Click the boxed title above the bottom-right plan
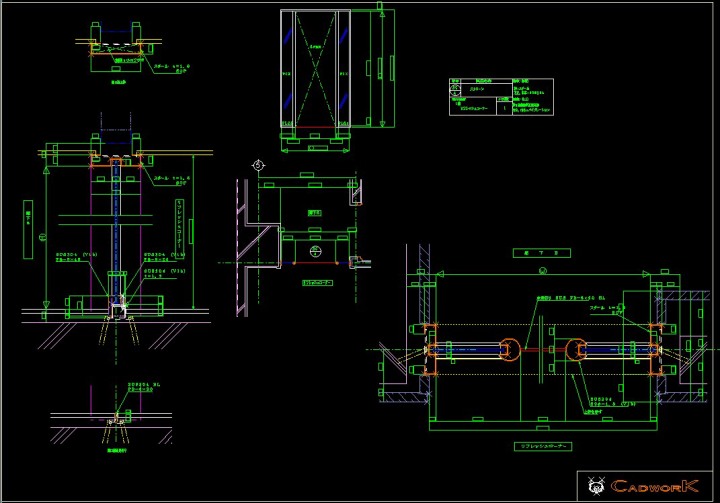Viewport: 720px width, 503px height. (x=540, y=254)
